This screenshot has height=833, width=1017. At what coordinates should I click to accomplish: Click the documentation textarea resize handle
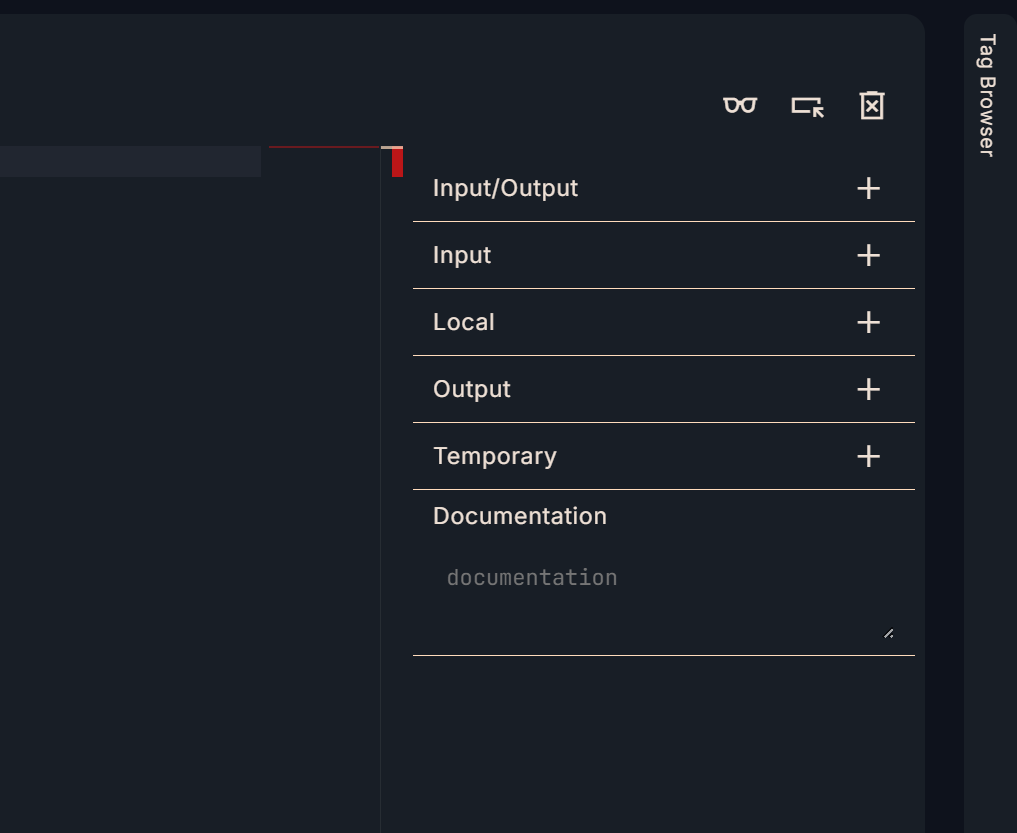tap(888, 632)
